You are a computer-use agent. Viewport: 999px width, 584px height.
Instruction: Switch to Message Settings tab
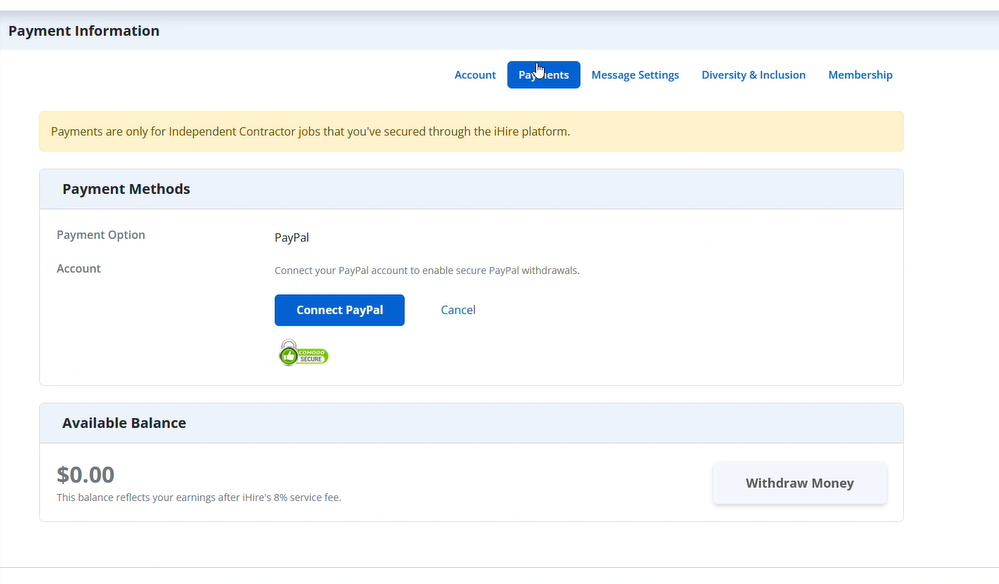click(x=635, y=75)
